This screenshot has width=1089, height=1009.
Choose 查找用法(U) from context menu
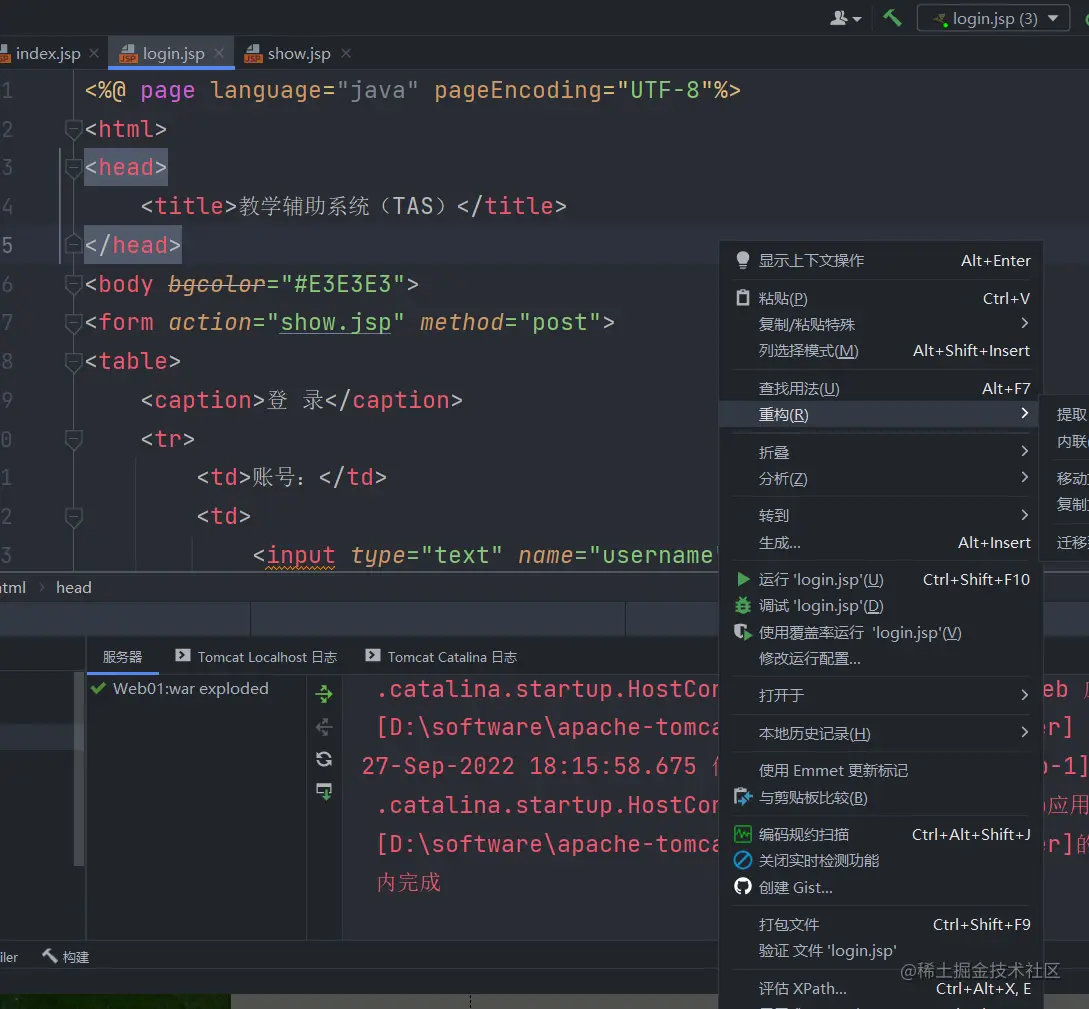(881, 389)
